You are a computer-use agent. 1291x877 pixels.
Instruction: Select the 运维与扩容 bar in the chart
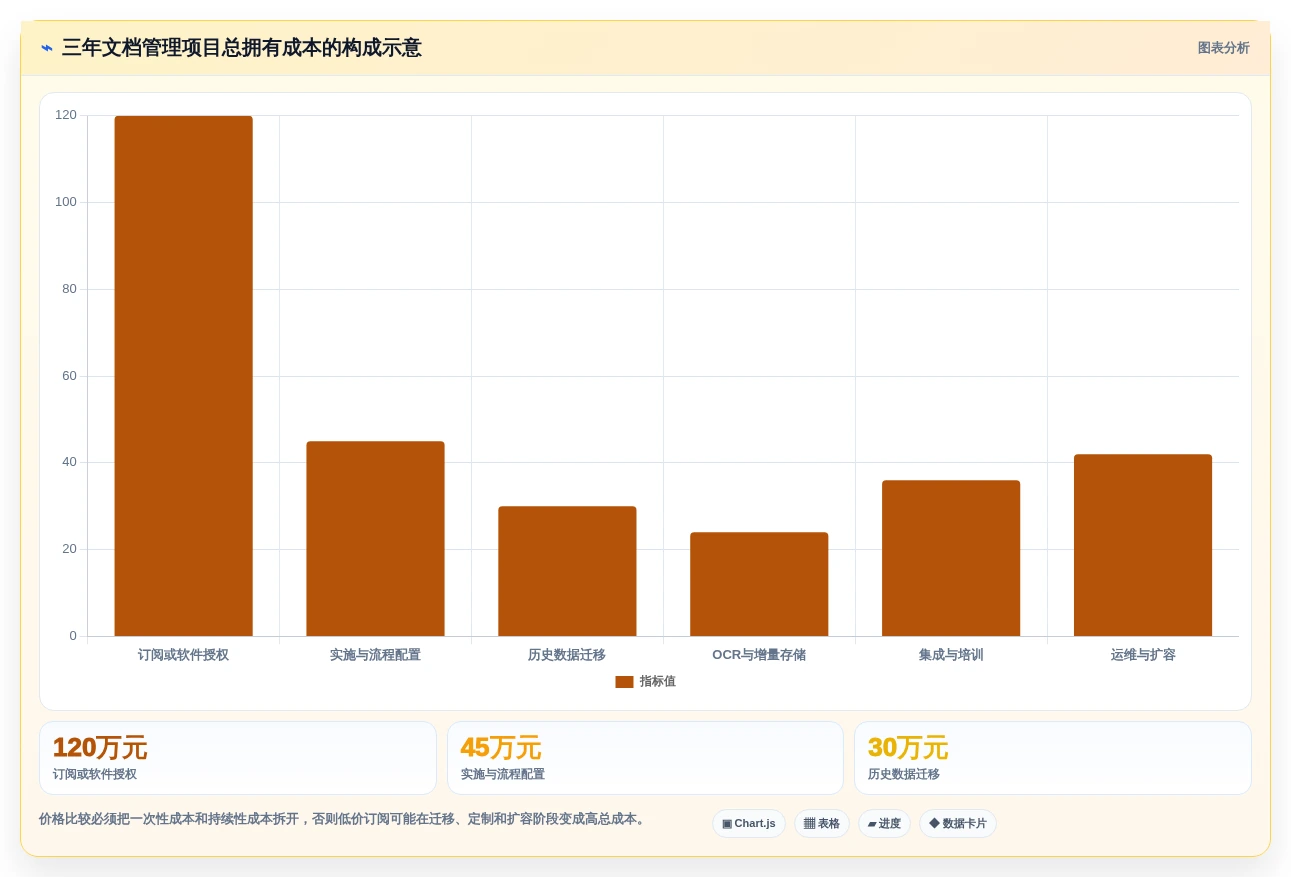click(1143, 545)
